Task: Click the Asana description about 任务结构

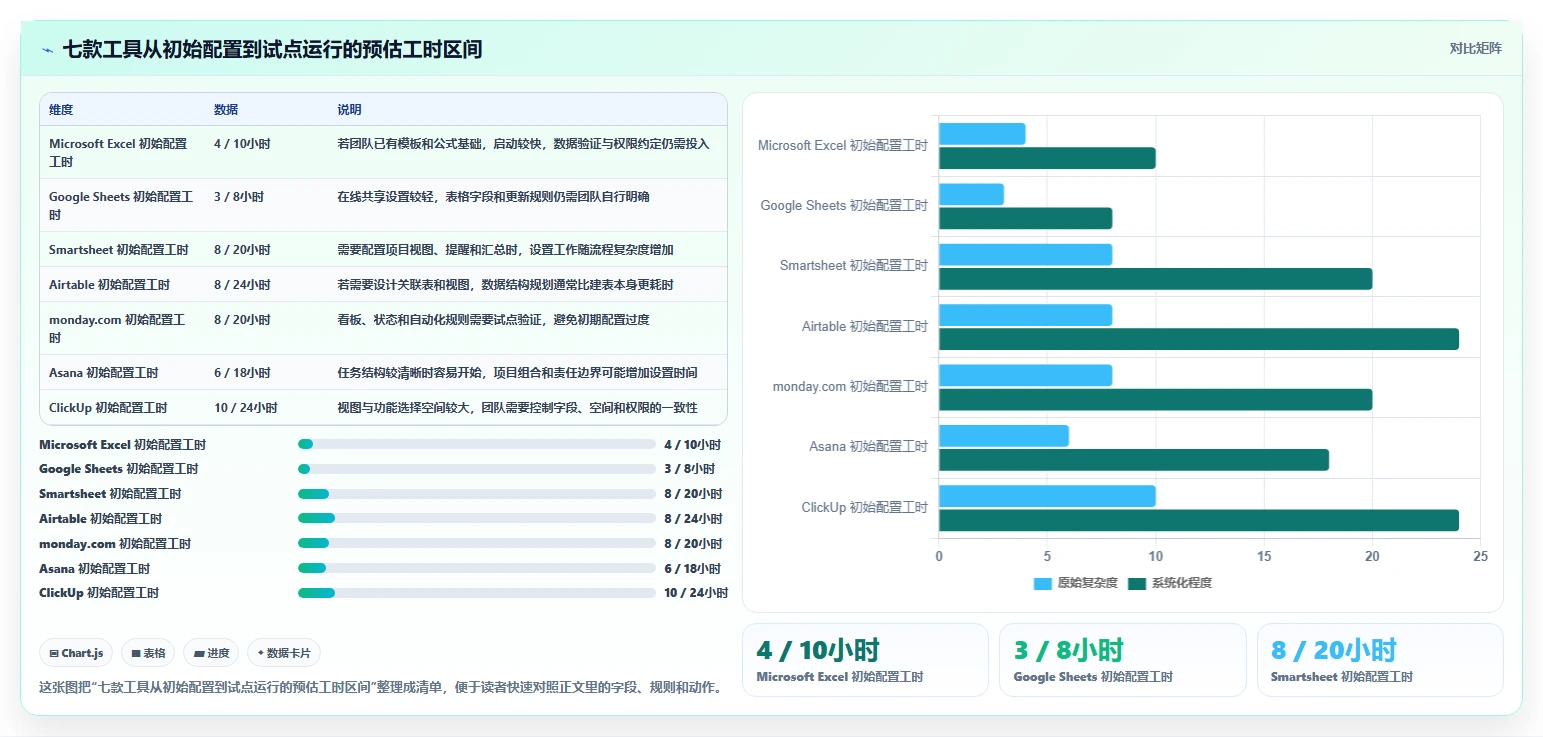Action: (x=517, y=372)
